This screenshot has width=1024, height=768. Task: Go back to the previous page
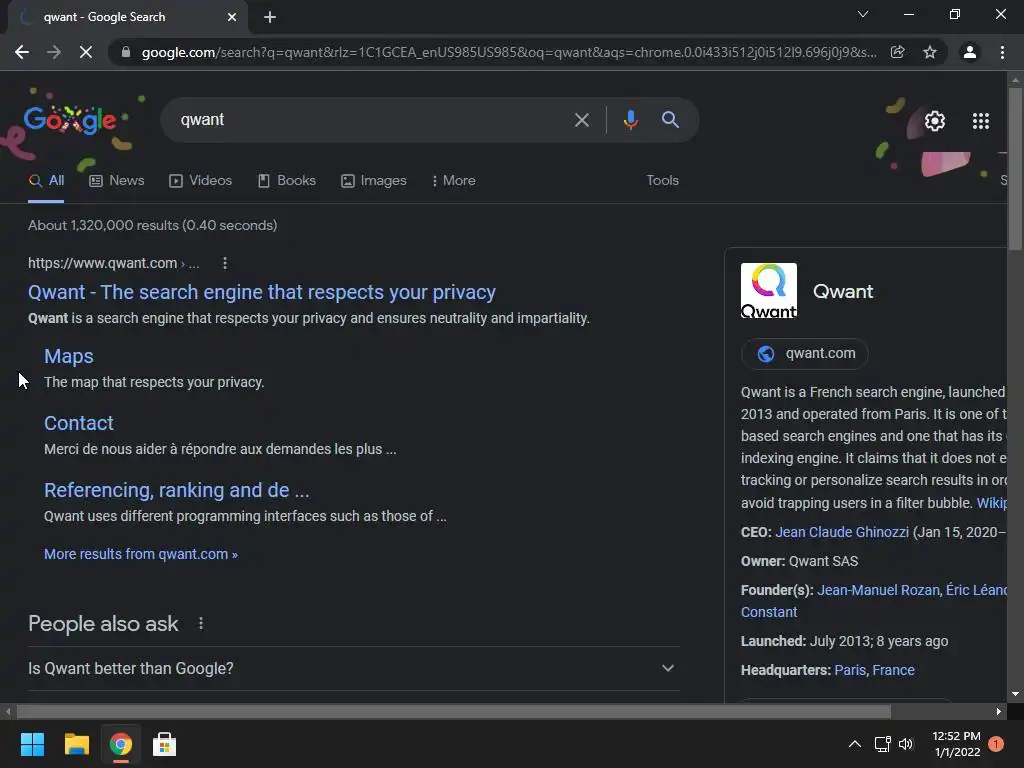22,52
